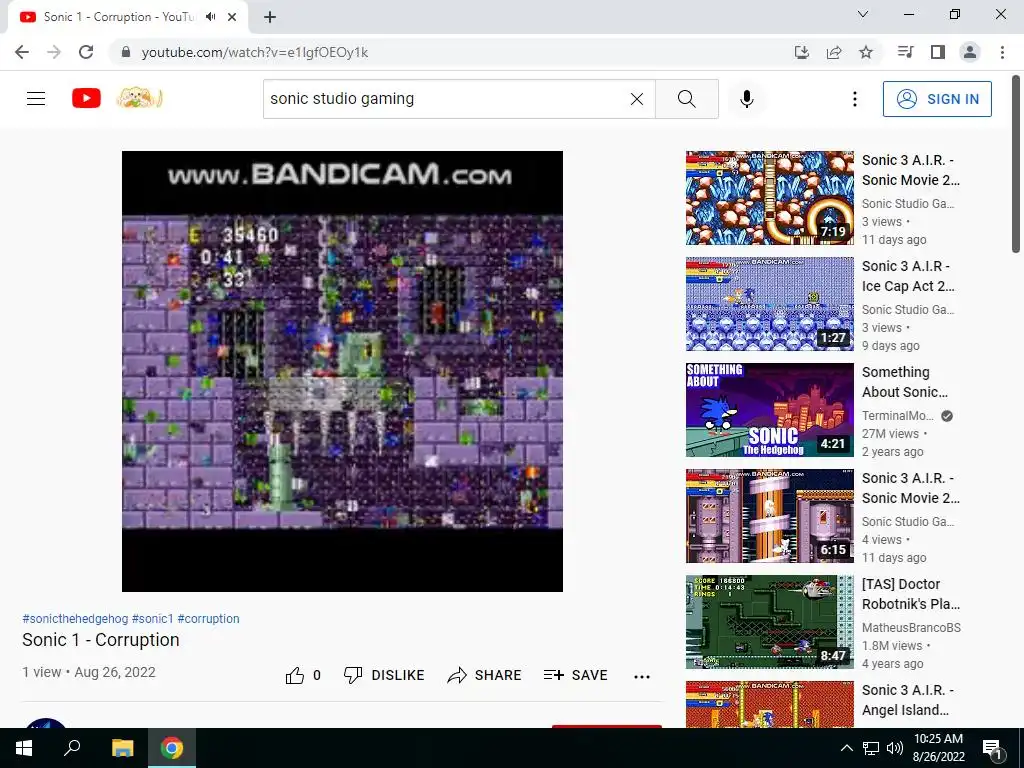Open Windows taskbar search

[72, 748]
